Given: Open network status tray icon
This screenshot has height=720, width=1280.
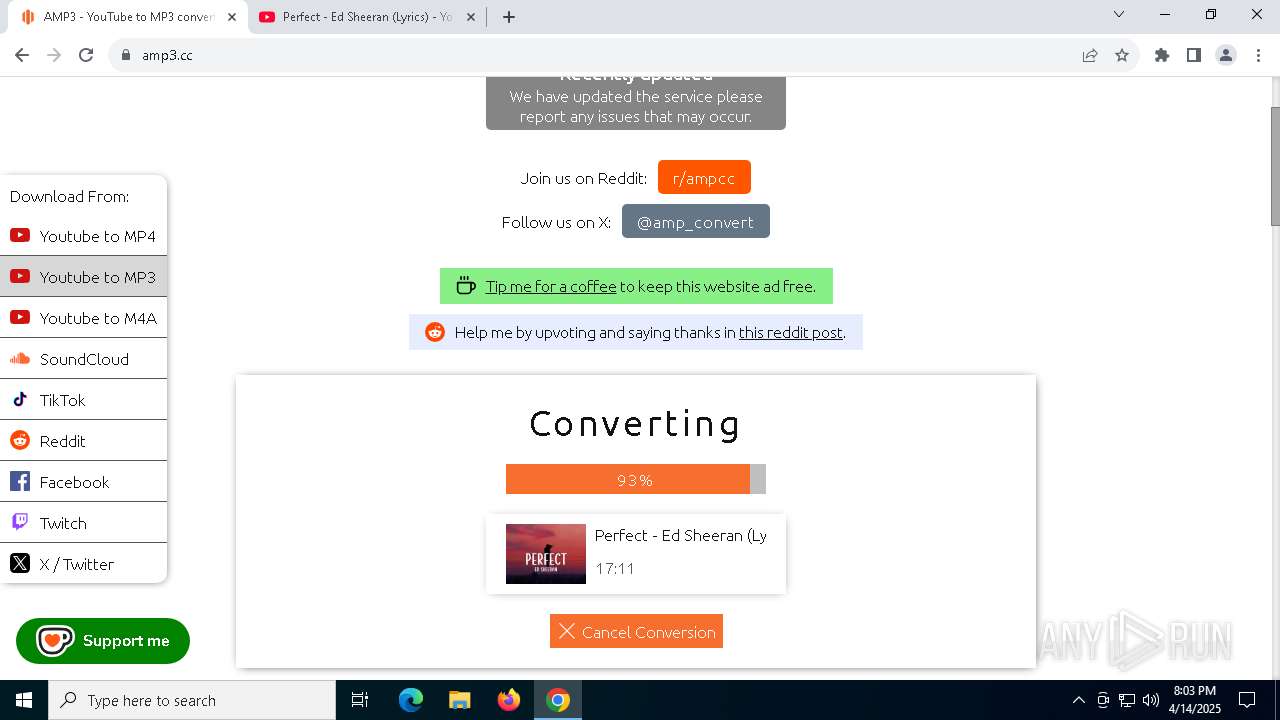Looking at the screenshot, I should pyautogui.click(x=1127, y=700).
